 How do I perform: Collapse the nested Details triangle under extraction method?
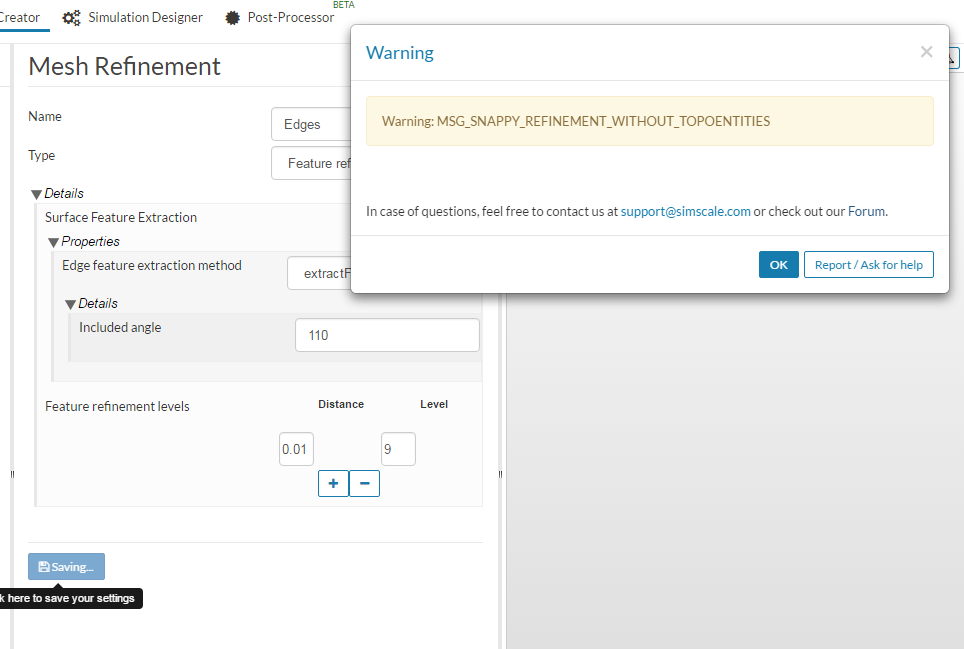71,304
